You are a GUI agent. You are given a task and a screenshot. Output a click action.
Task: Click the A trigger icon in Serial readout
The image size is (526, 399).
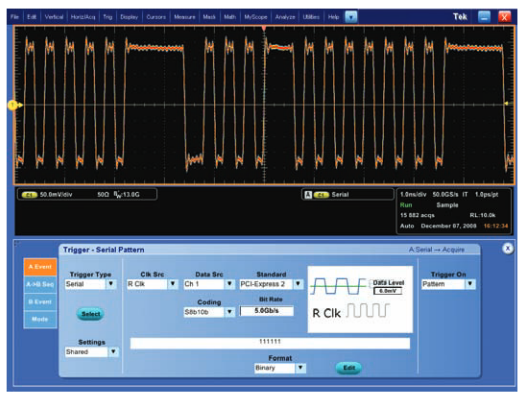(x=308, y=195)
